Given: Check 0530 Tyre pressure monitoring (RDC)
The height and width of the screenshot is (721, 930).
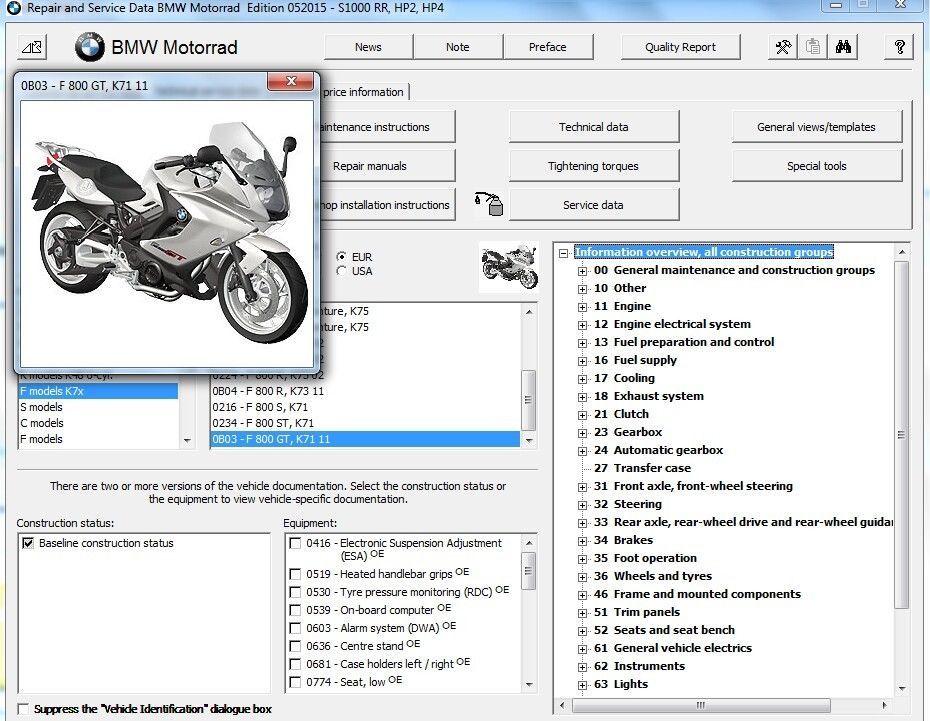Looking at the screenshot, I should 295,592.
